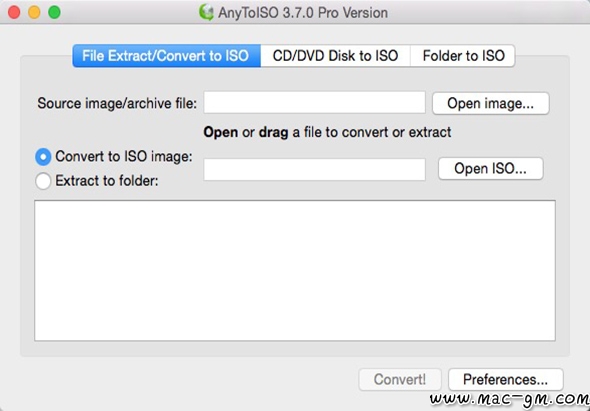Start conversion with the Convert! button
Screen dimensions: 590x411
400,379
